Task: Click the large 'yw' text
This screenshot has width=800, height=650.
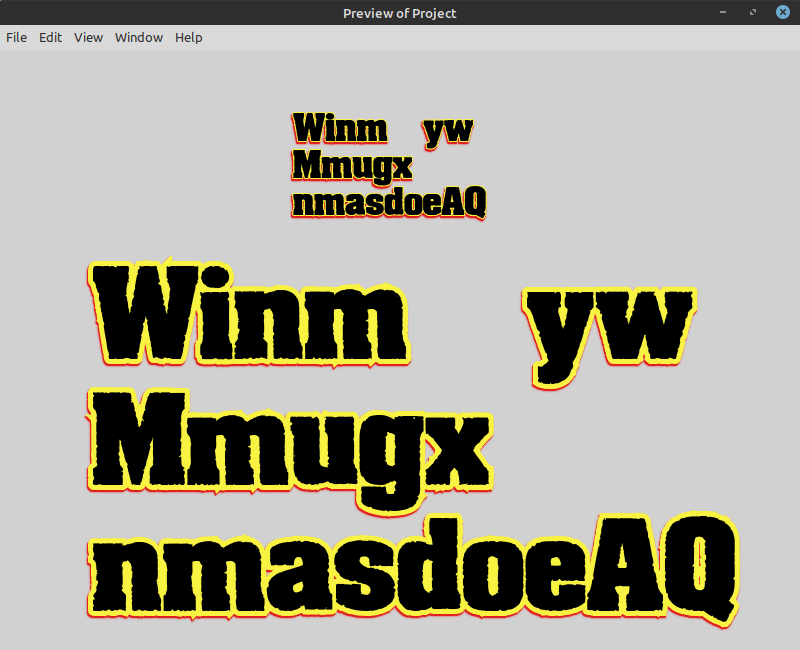Action: 610,337
